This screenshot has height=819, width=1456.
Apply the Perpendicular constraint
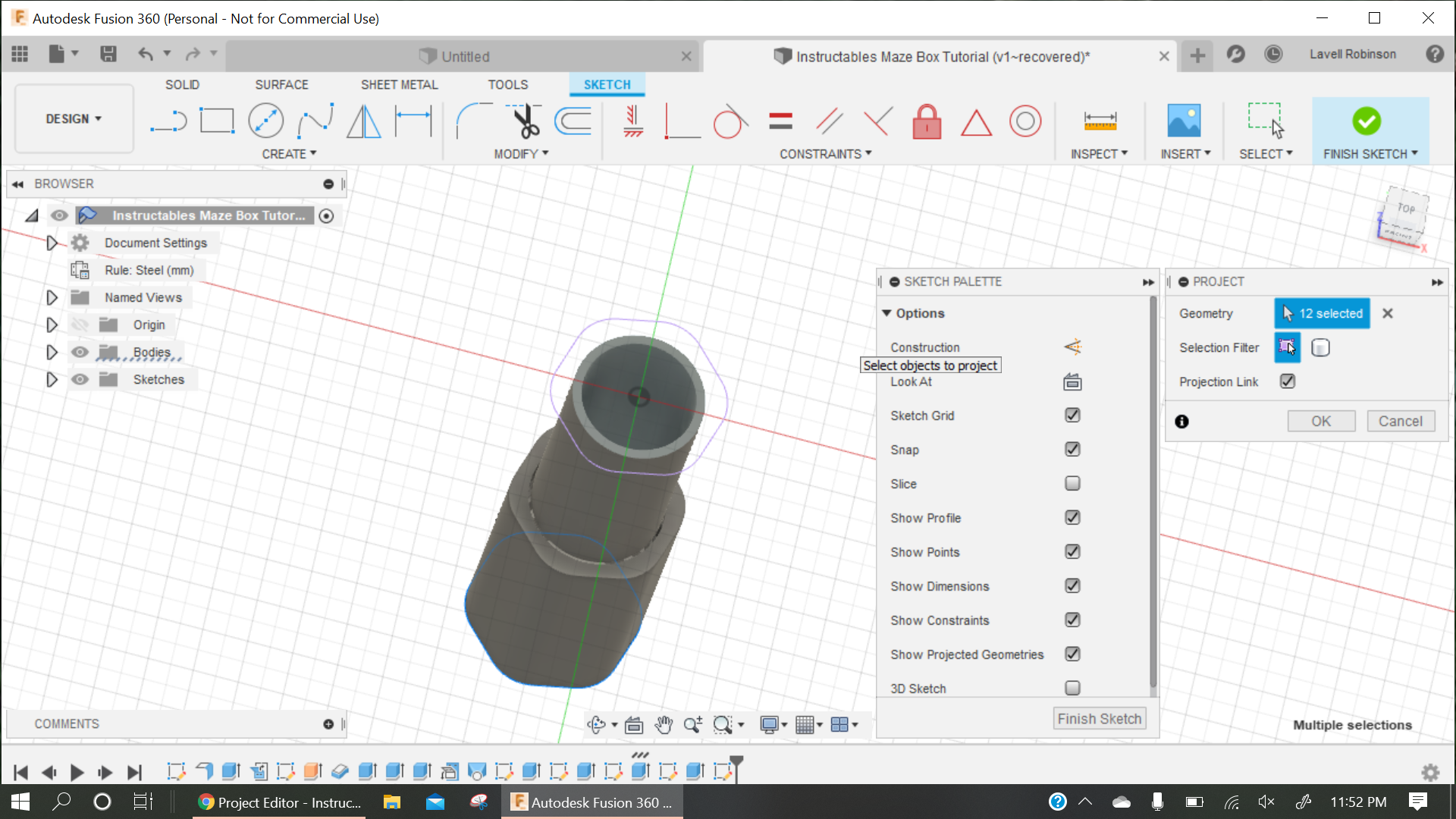click(877, 121)
